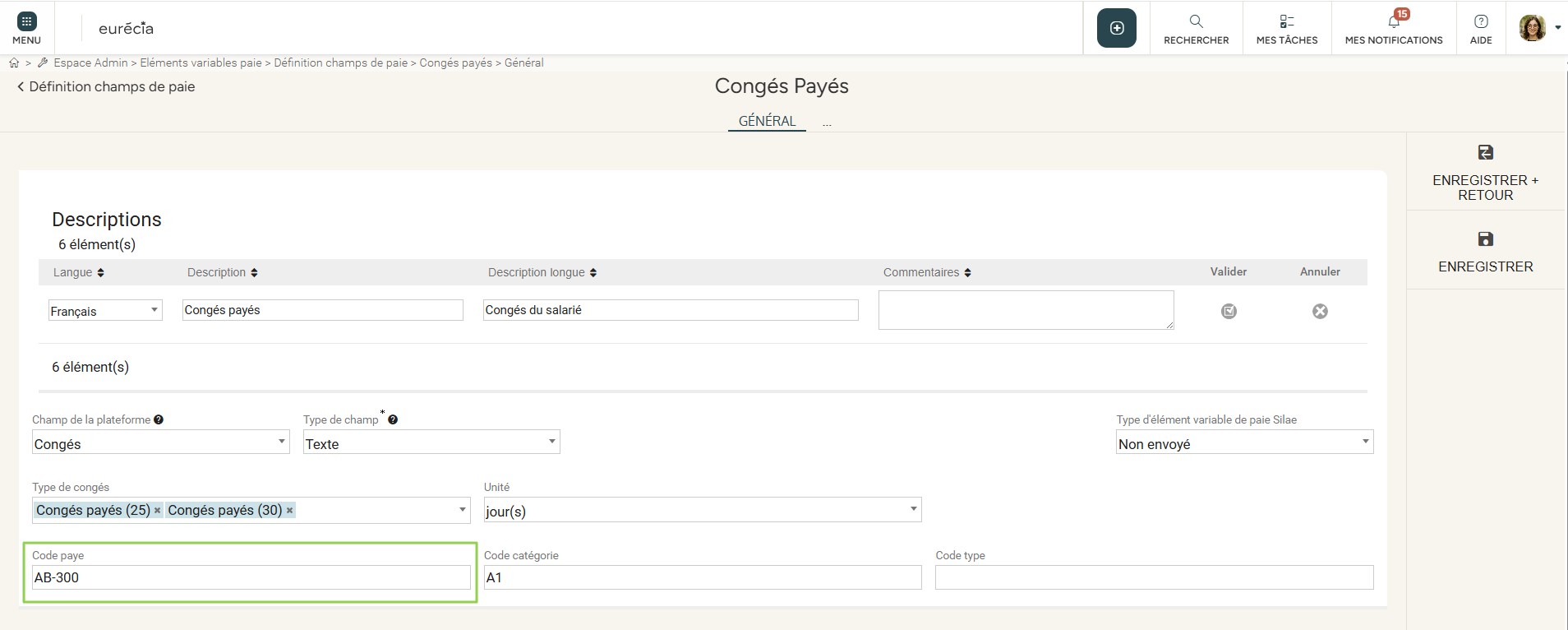
Task: Click into the Code paye field
Action: pyautogui.click(x=251, y=577)
